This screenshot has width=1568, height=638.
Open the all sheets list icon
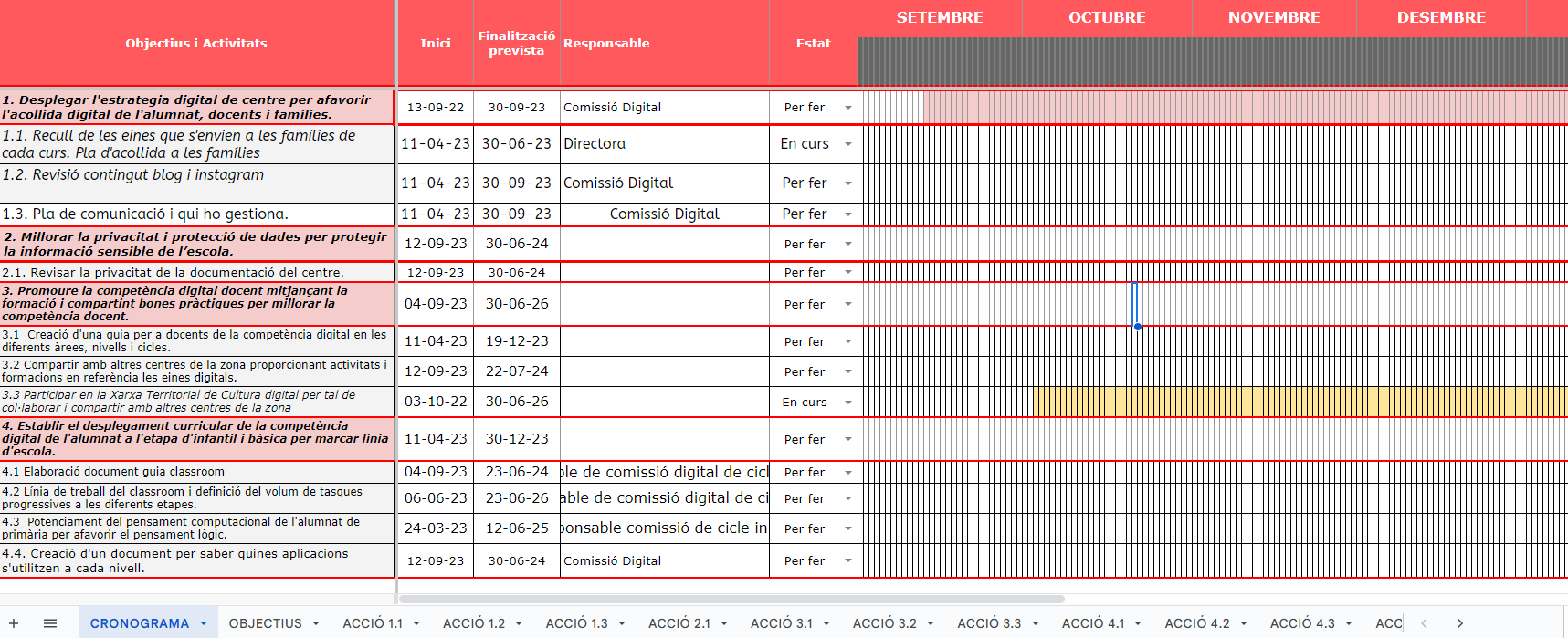[50, 623]
